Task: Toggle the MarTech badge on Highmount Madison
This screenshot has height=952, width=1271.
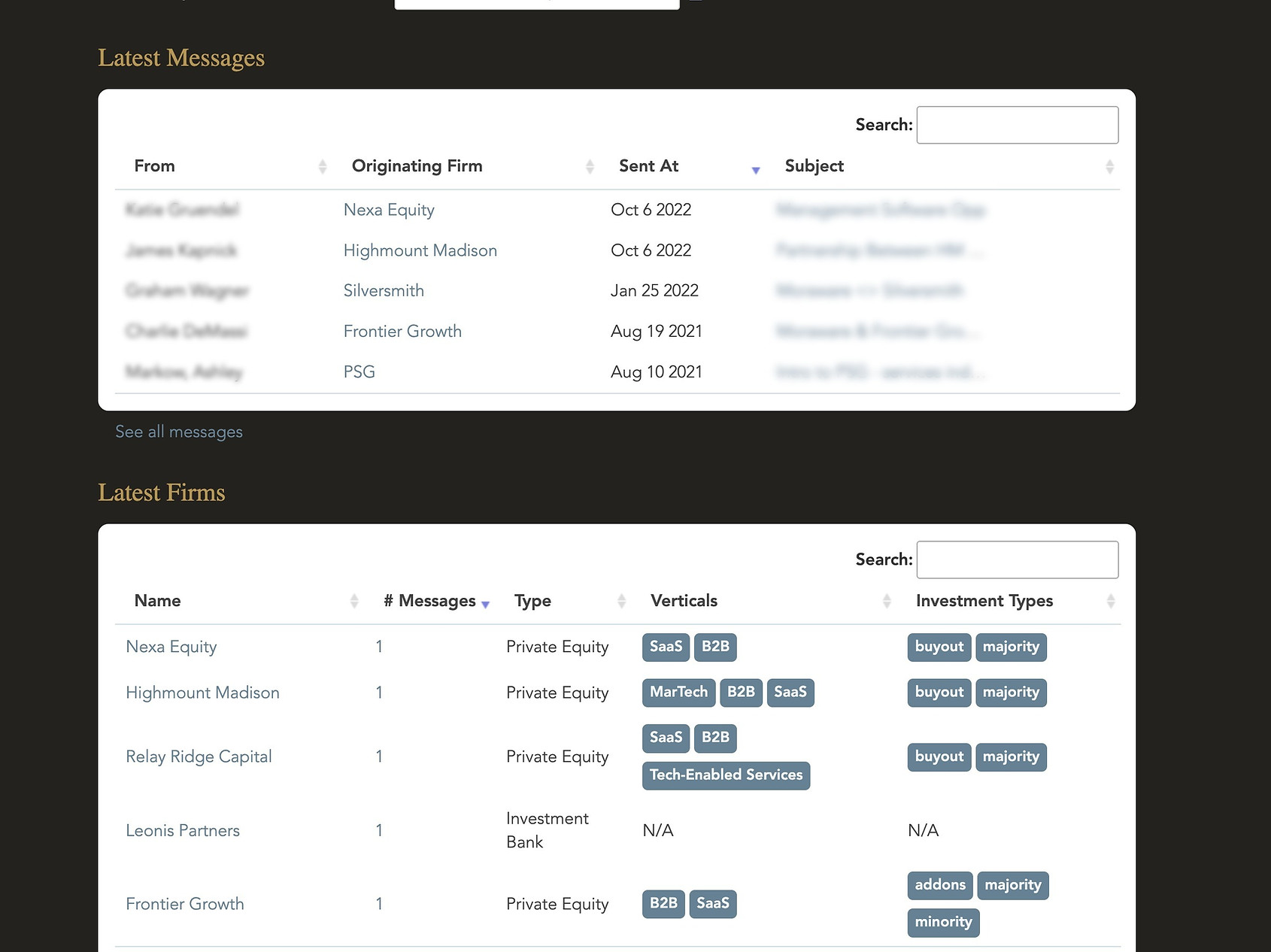Action: click(678, 693)
